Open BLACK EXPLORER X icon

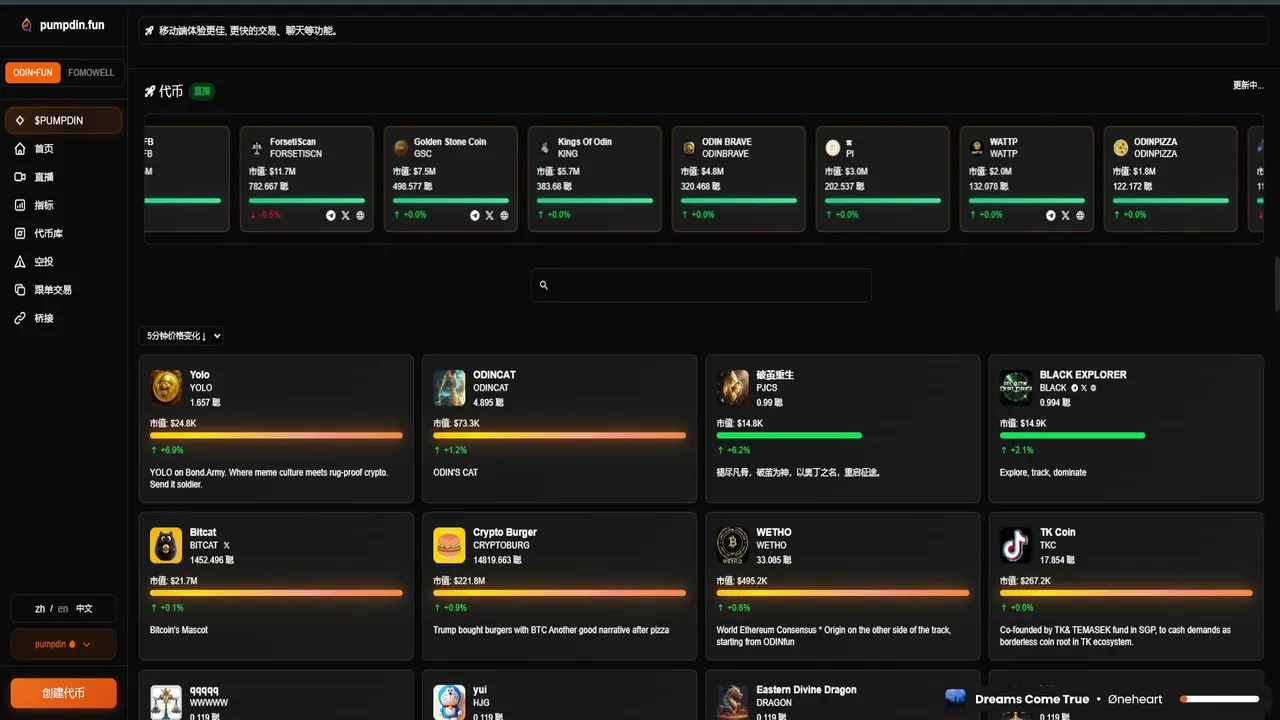[1084, 388]
